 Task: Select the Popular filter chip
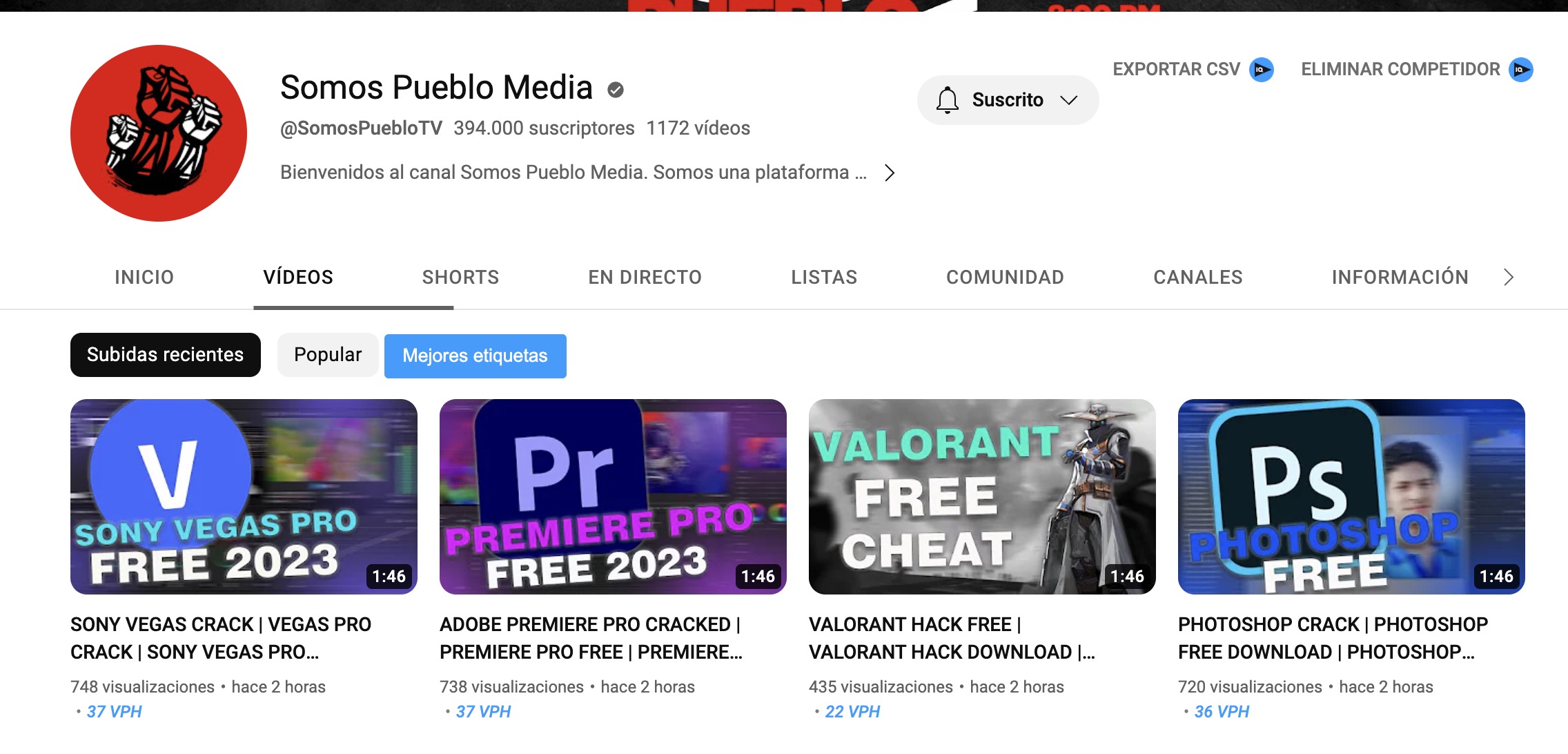coord(327,355)
